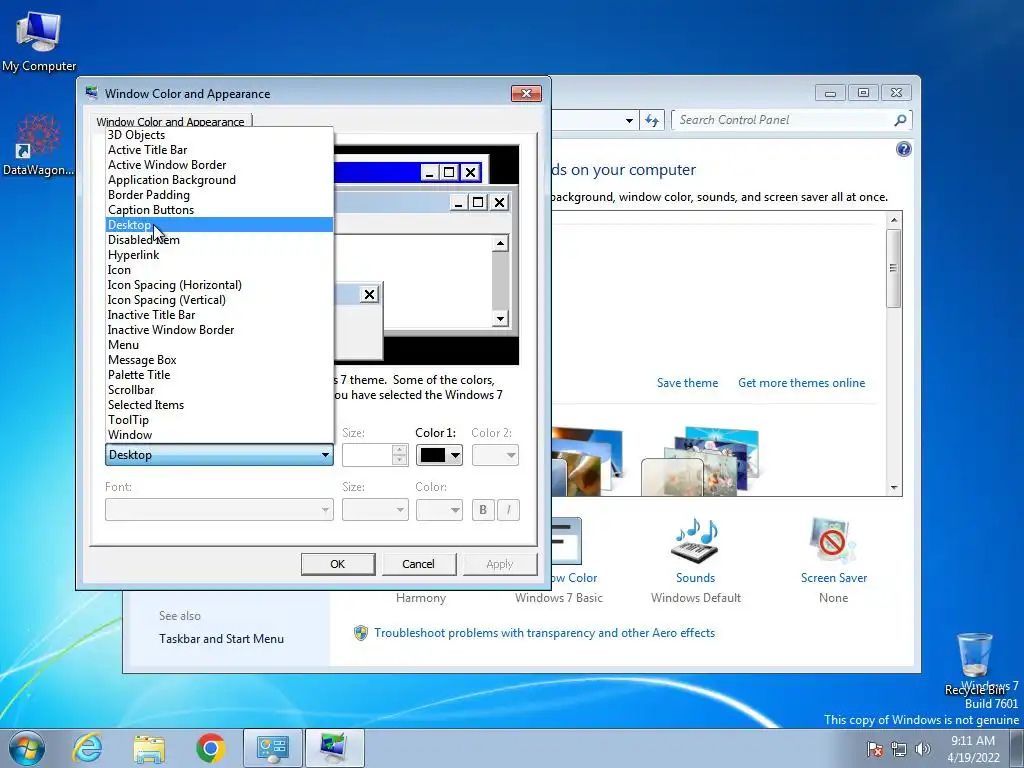
Task: Select the highlighted Desktop list entry
Action: point(219,225)
